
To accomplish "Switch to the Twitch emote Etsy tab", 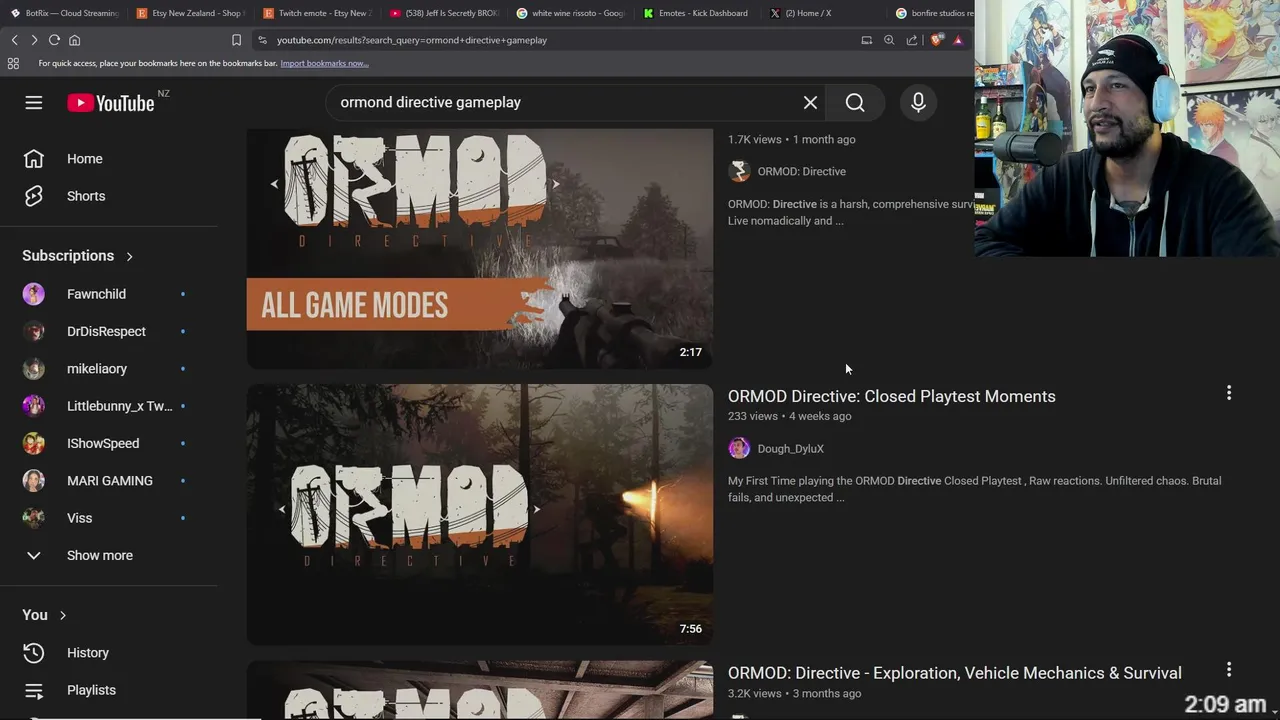I will tap(317, 13).
